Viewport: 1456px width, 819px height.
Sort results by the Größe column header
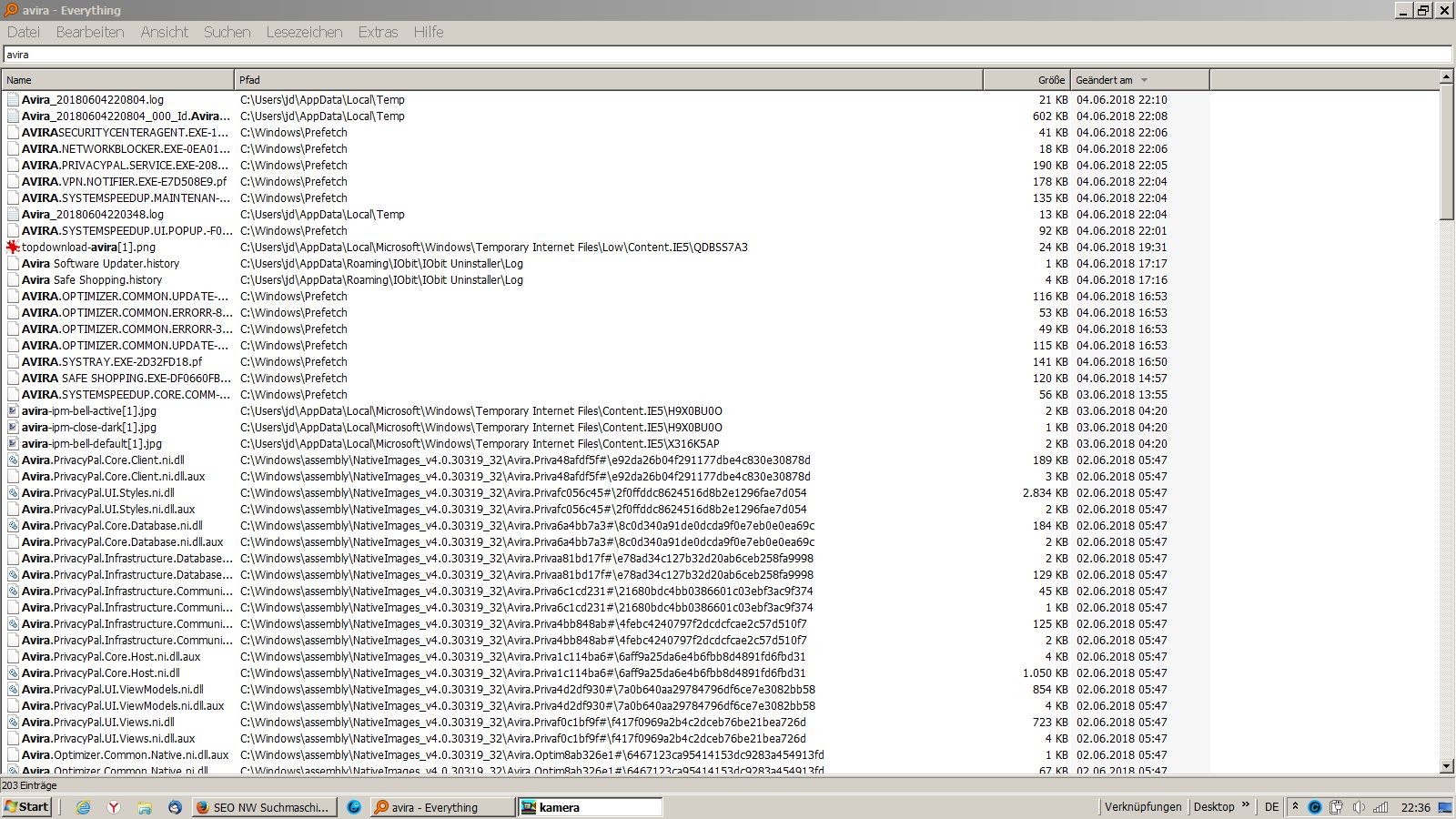point(1026,80)
